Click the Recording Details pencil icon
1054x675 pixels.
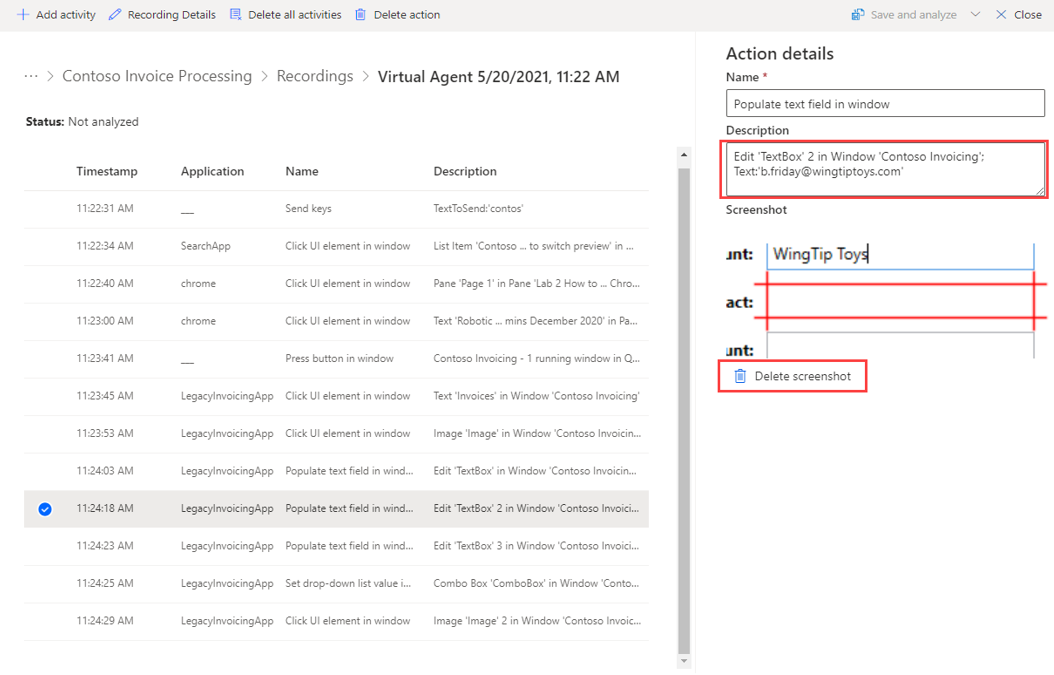pyautogui.click(x=113, y=14)
